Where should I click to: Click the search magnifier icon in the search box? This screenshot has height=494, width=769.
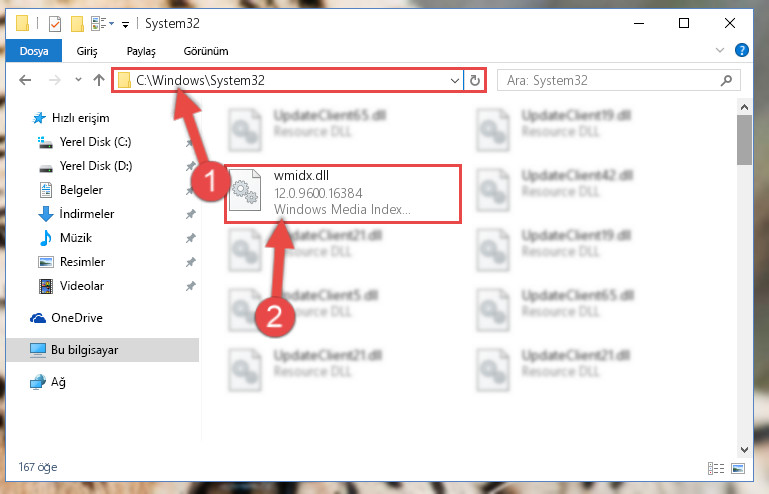(726, 80)
